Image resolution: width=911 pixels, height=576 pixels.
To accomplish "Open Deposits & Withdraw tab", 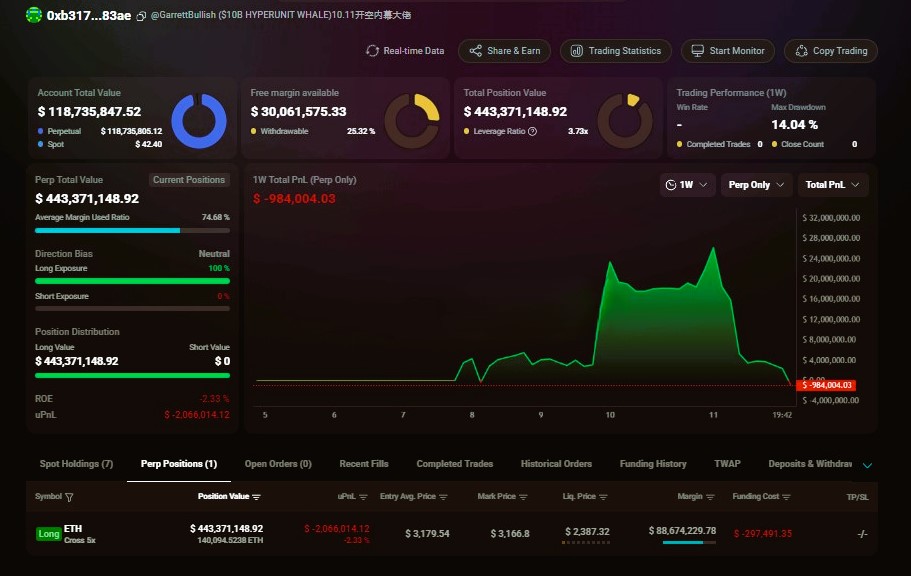I will (810, 464).
